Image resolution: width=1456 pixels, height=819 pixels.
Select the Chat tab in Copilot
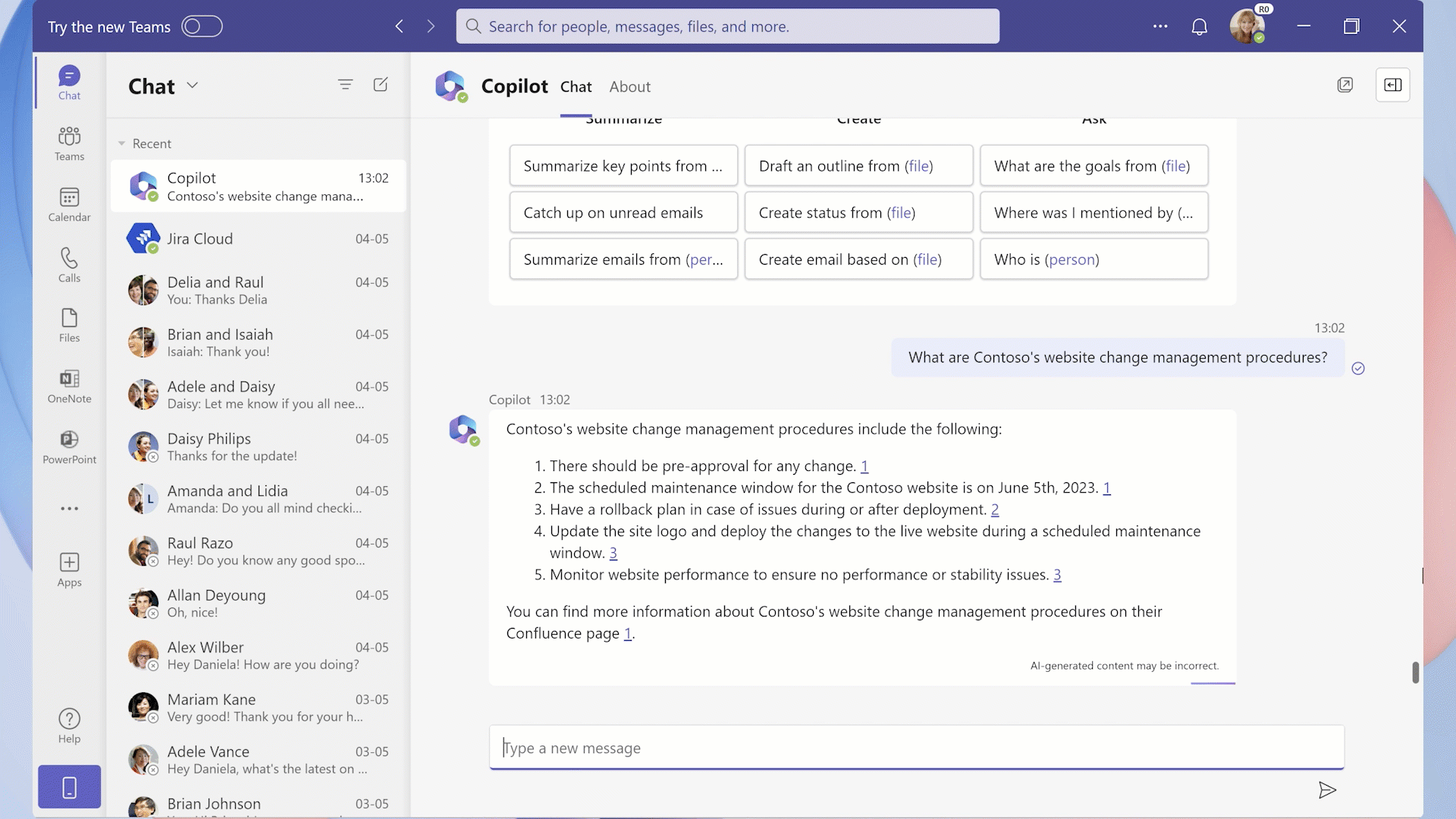click(x=575, y=86)
